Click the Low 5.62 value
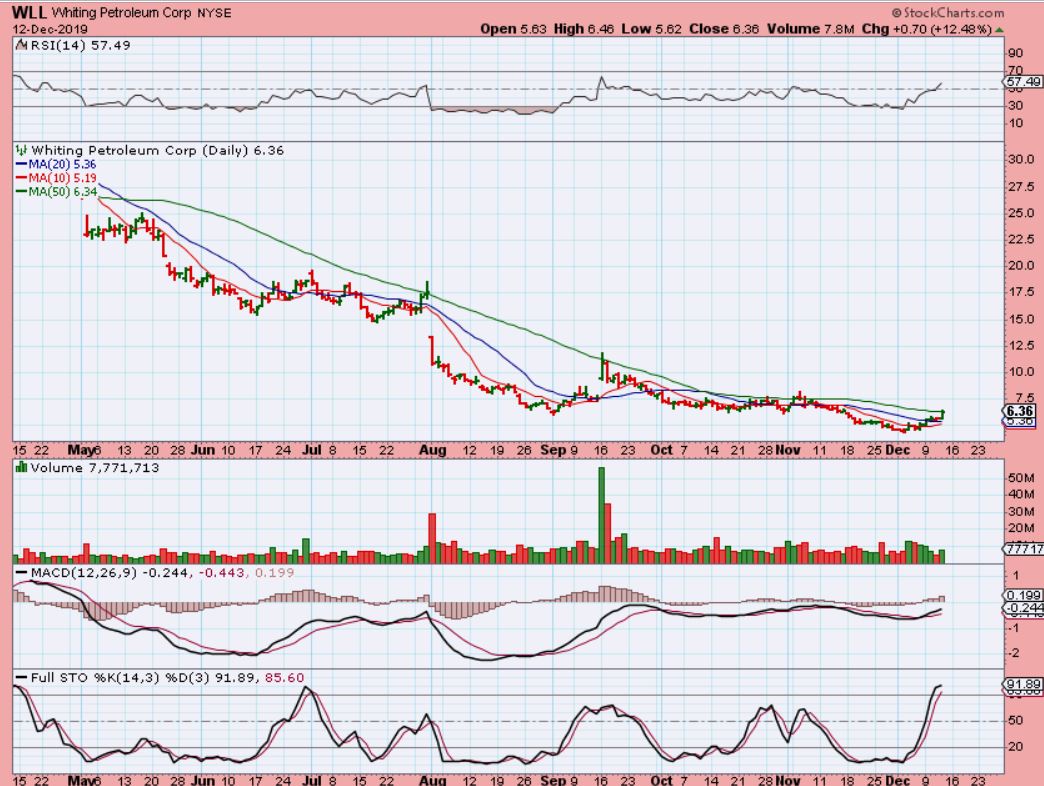The height and width of the screenshot is (786, 1044). click(x=652, y=29)
